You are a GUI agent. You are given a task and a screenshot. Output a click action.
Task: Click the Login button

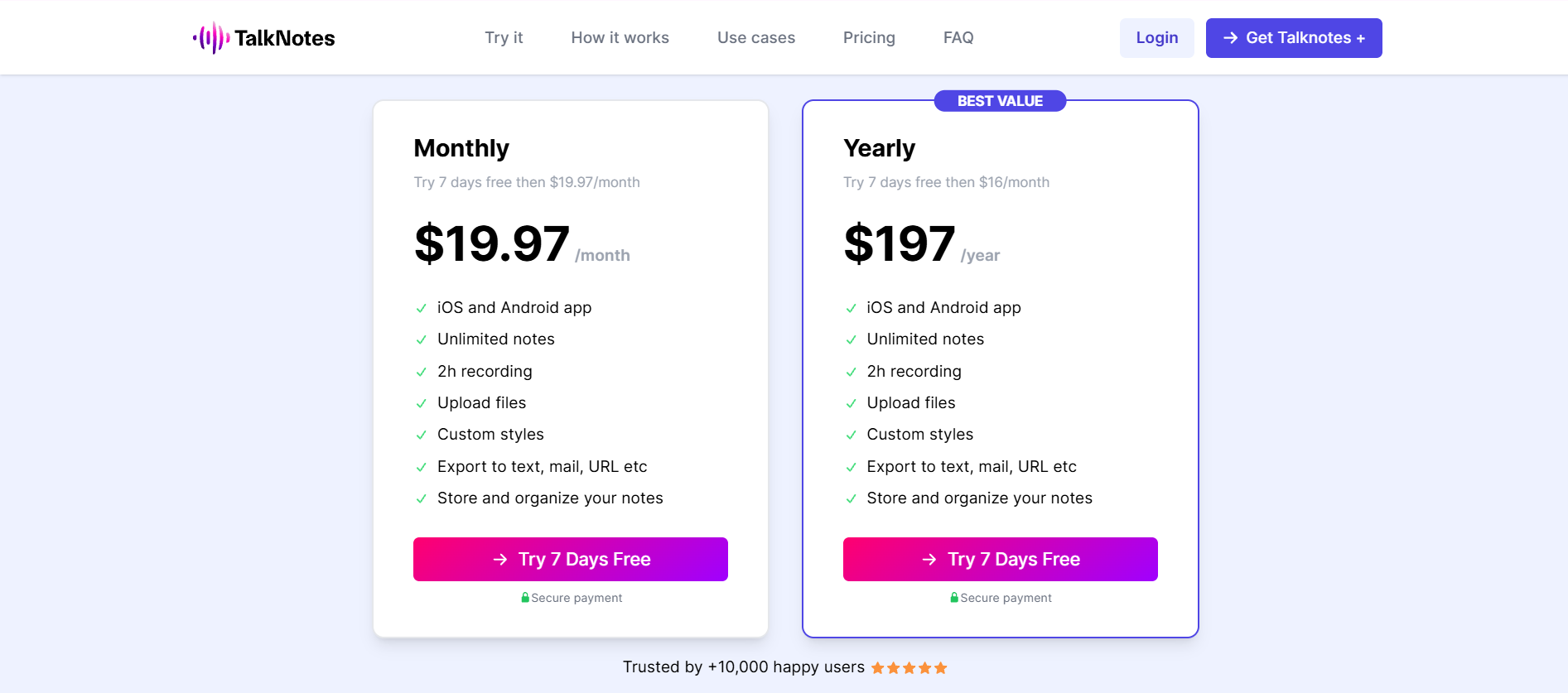click(1156, 37)
